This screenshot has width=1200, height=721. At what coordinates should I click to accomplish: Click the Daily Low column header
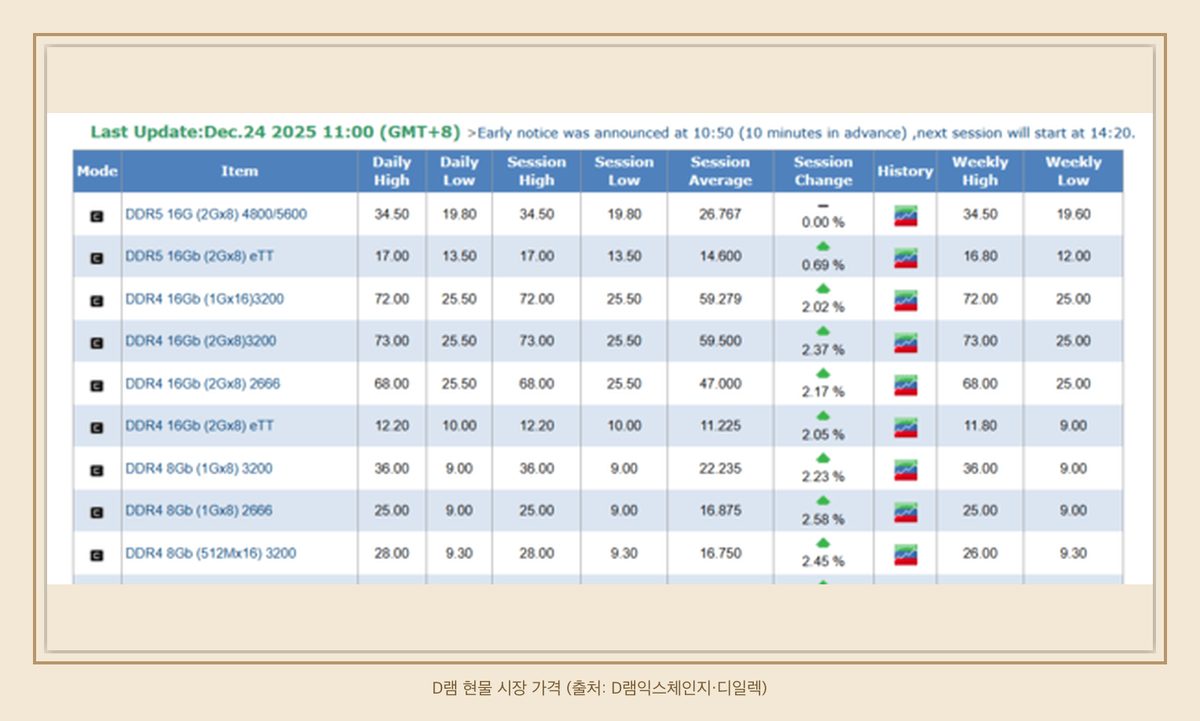click(x=459, y=171)
